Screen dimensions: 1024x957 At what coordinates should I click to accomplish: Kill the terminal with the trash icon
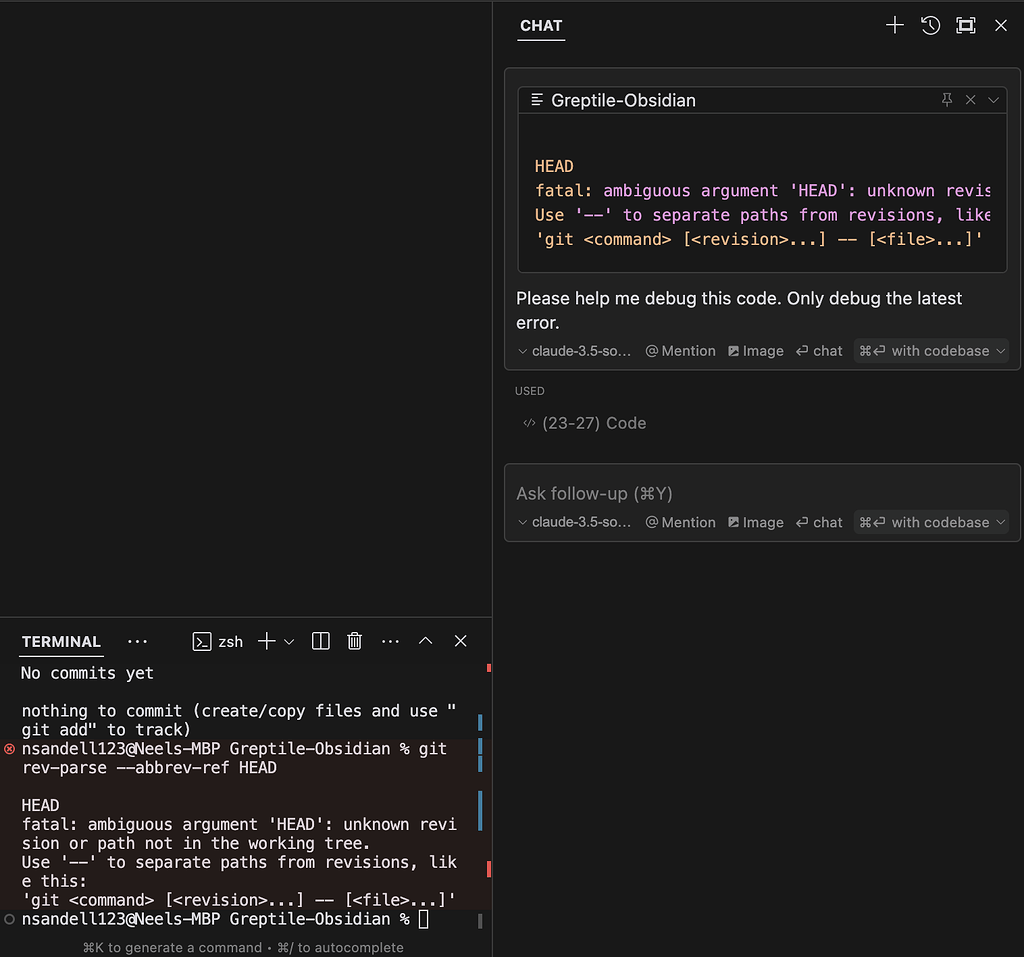[354, 641]
